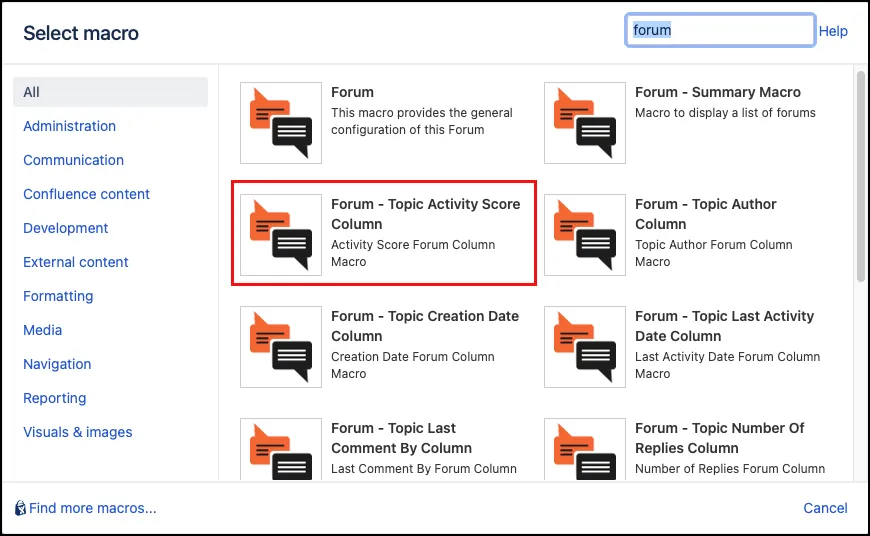This screenshot has height=536, width=870.
Task: Click Forum - Topic Last Activity Date Column title
Action: 724,326
